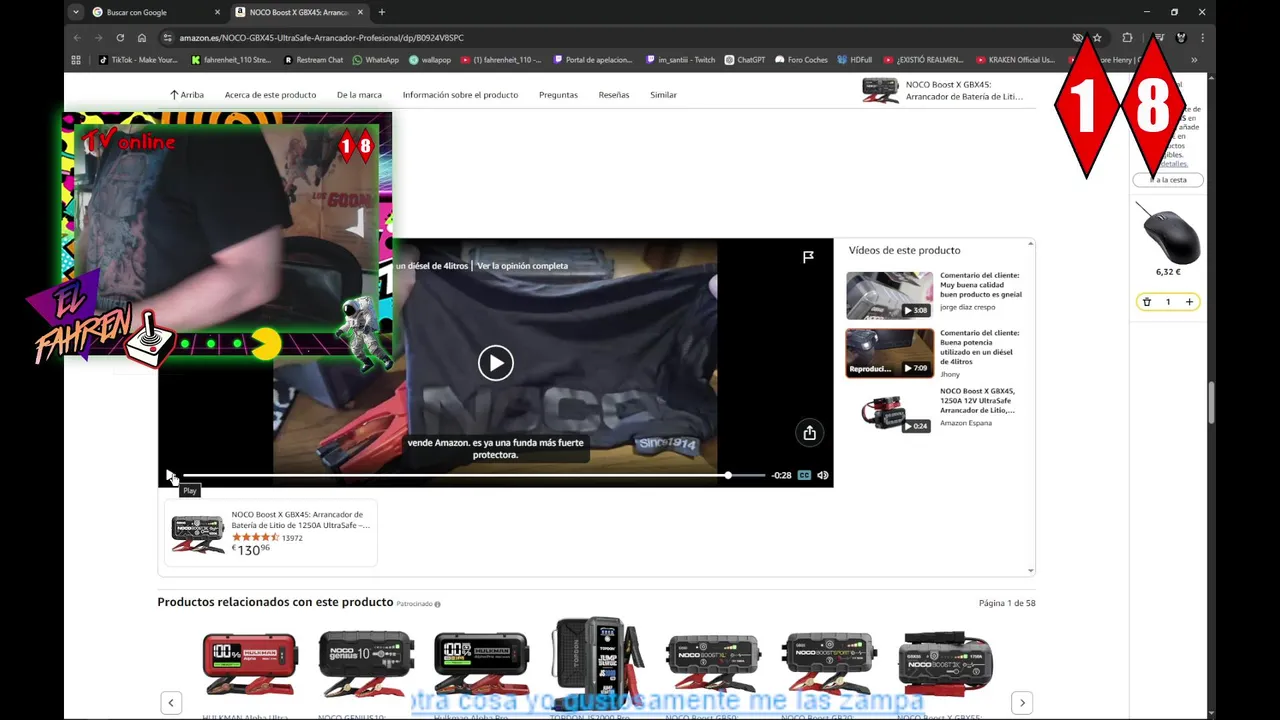This screenshot has width=1280, height=720.
Task: Open bookmarks apps grid icon
Action: pyautogui.click(x=76, y=60)
